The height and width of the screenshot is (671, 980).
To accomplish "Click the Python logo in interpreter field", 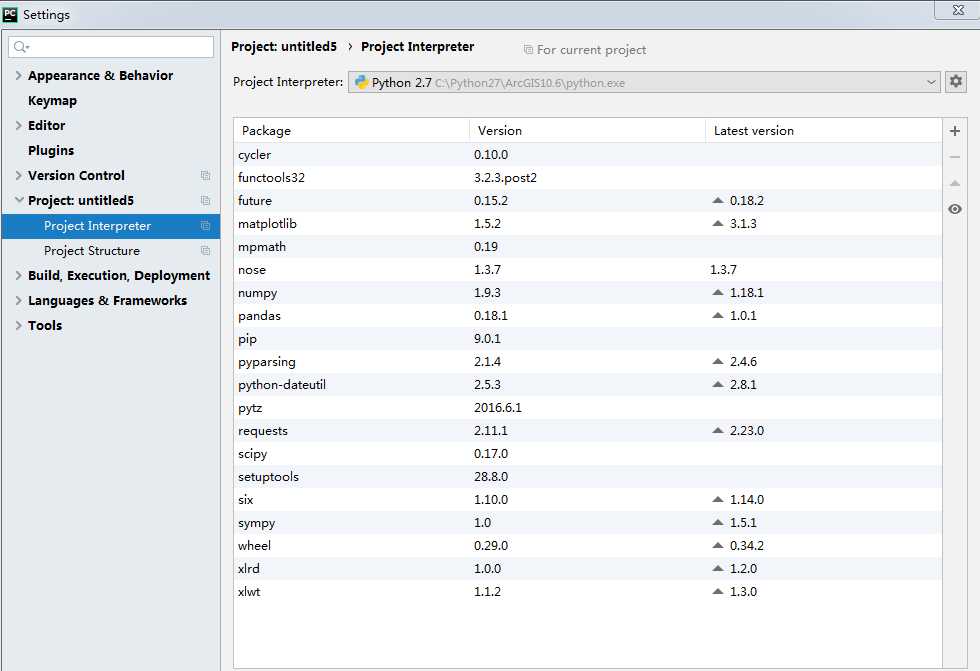I will [361, 82].
